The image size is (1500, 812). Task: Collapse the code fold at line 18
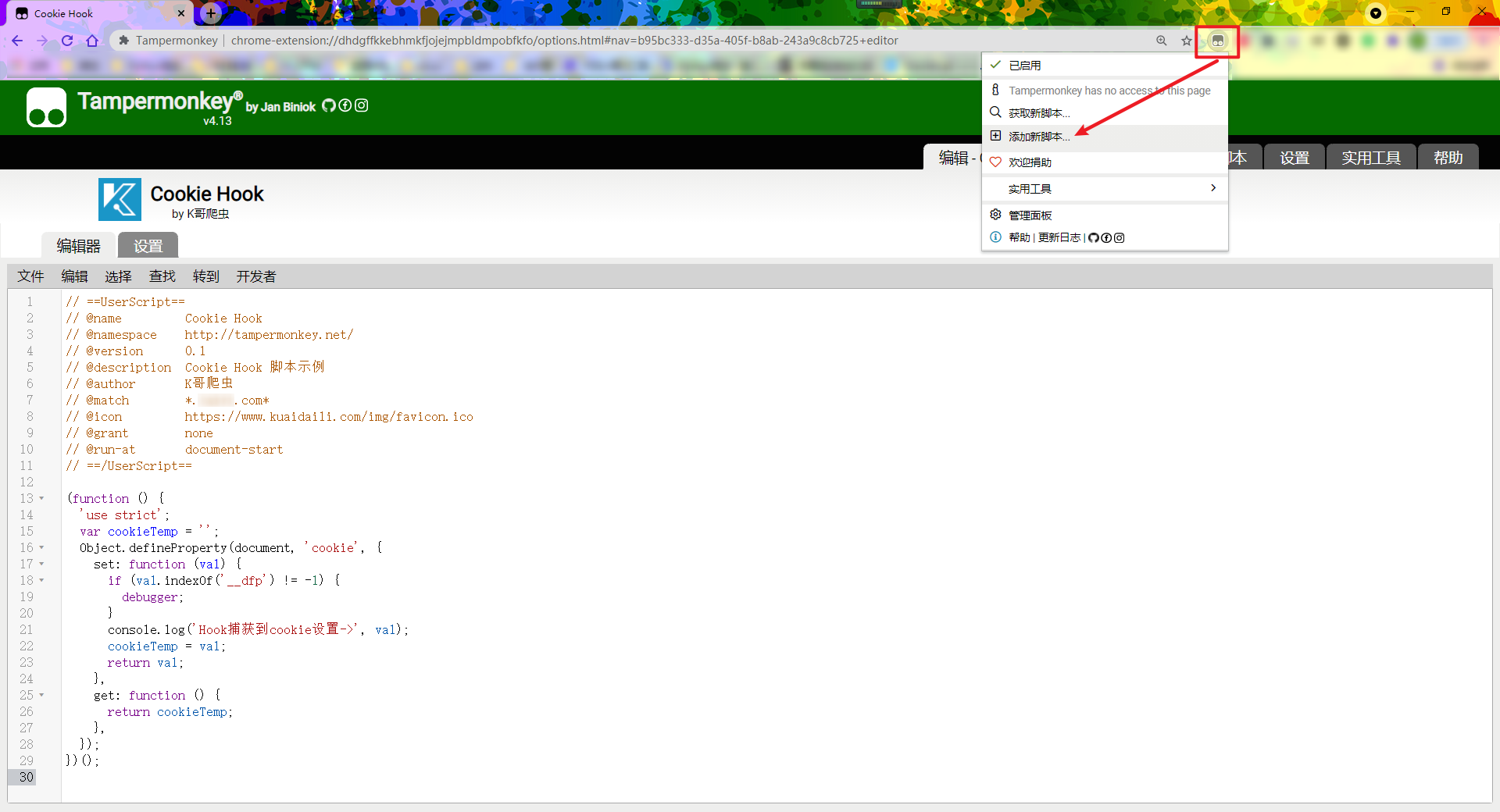[41, 580]
